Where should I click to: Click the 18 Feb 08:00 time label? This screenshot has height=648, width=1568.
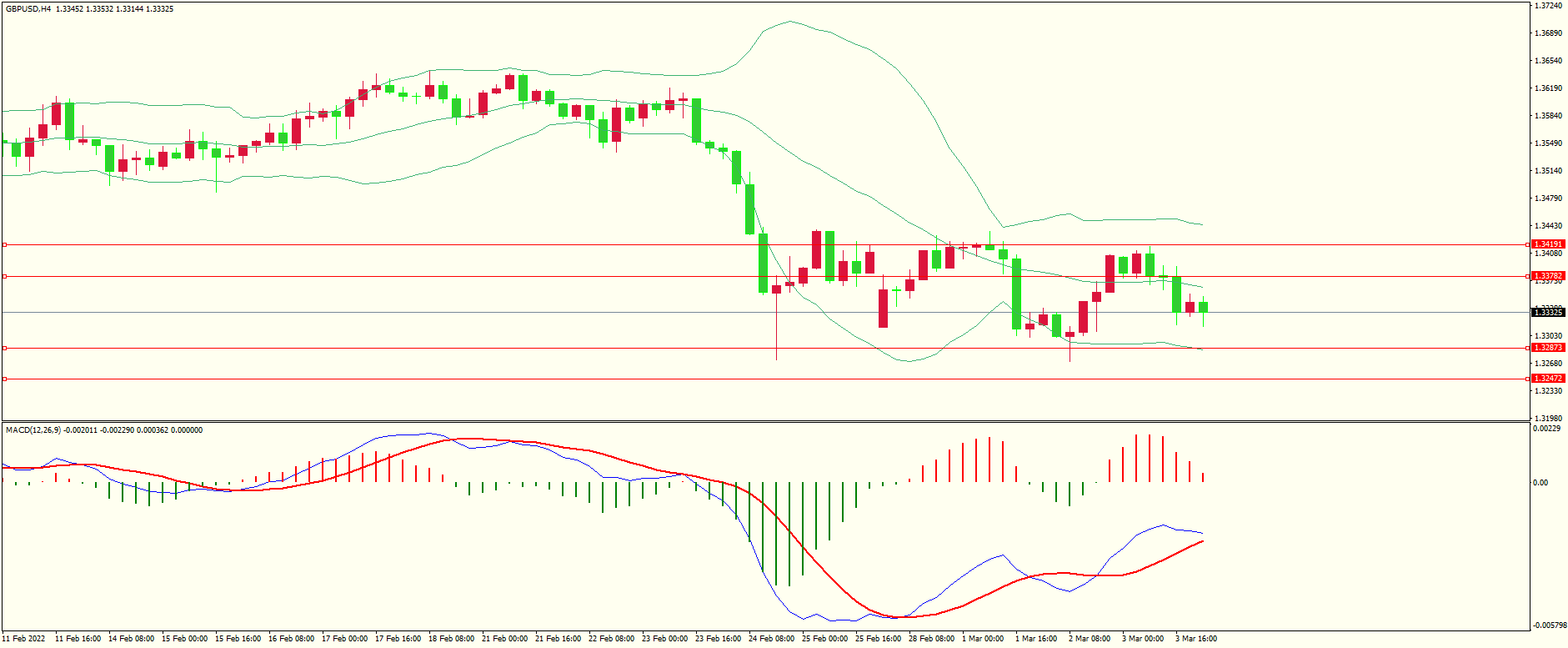tap(451, 639)
